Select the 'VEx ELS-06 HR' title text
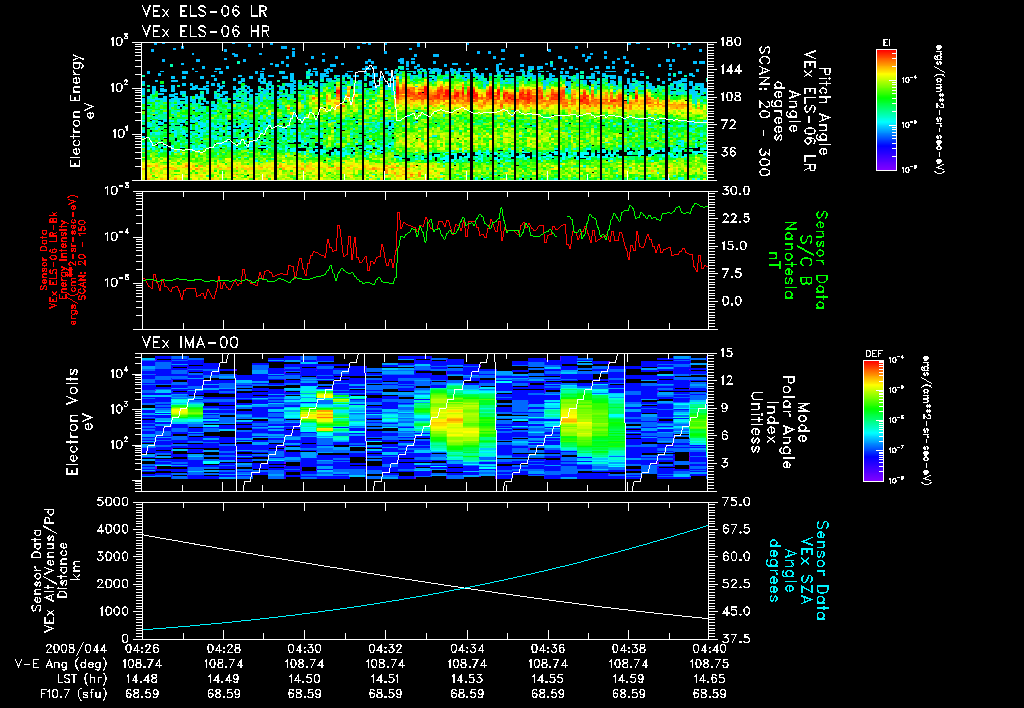 (205, 31)
